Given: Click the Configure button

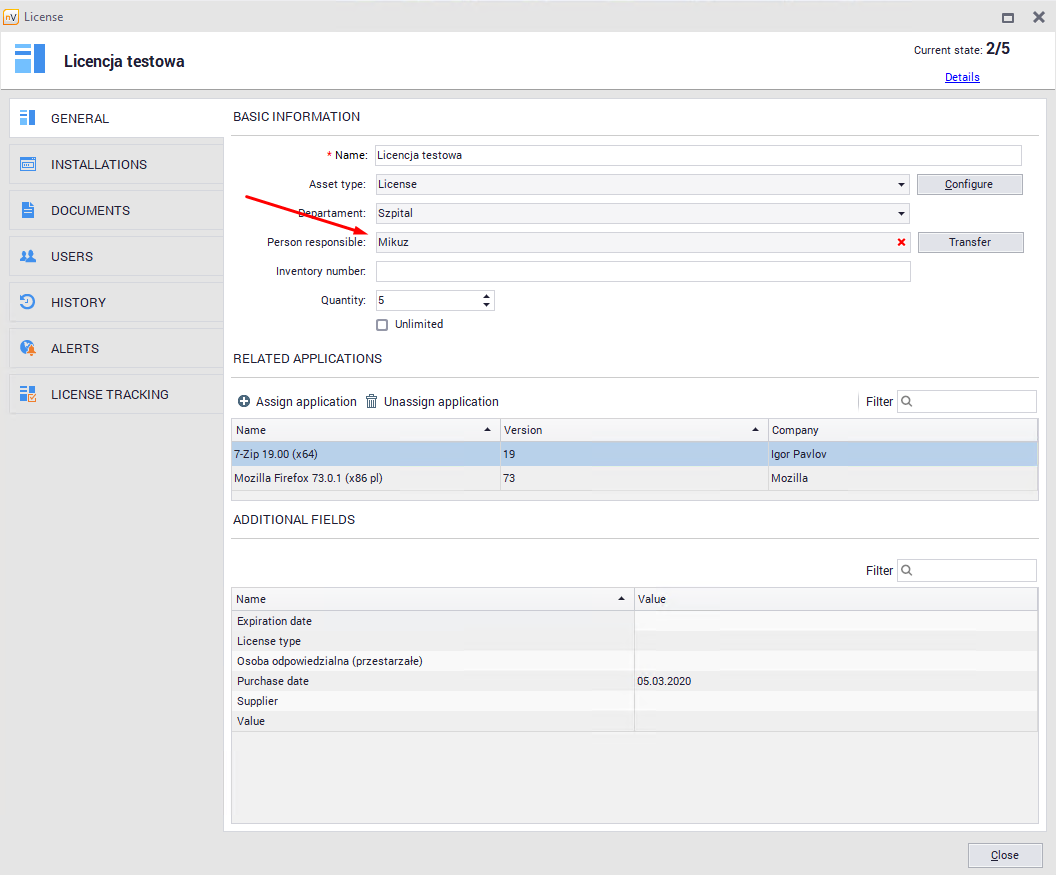Looking at the screenshot, I should (969, 185).
